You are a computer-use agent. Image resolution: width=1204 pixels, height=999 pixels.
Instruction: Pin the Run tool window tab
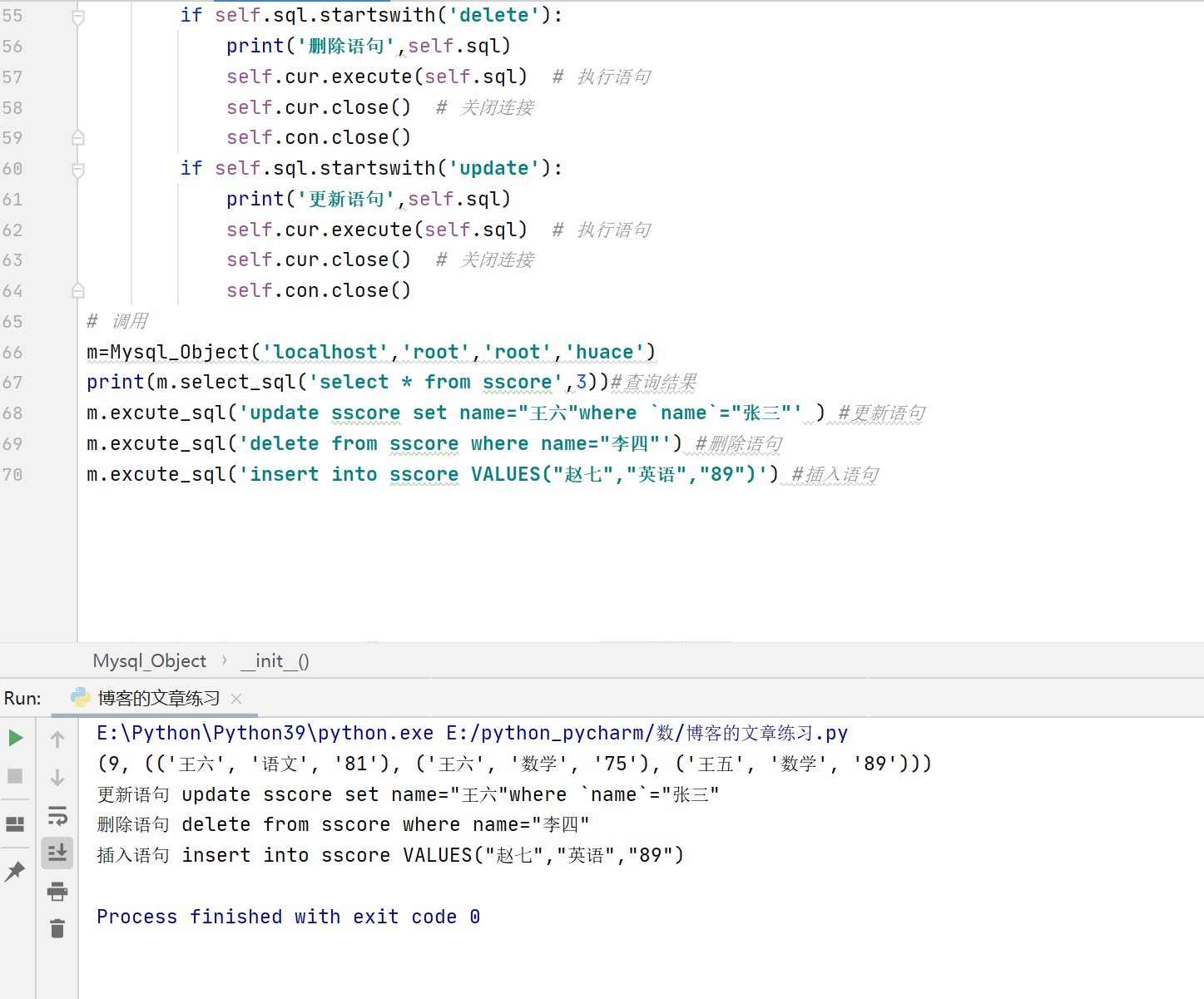point(16,871)
